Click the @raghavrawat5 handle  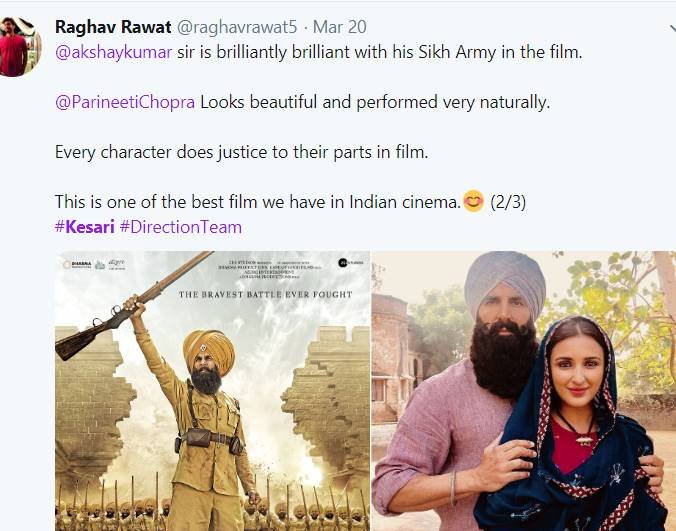237,27
